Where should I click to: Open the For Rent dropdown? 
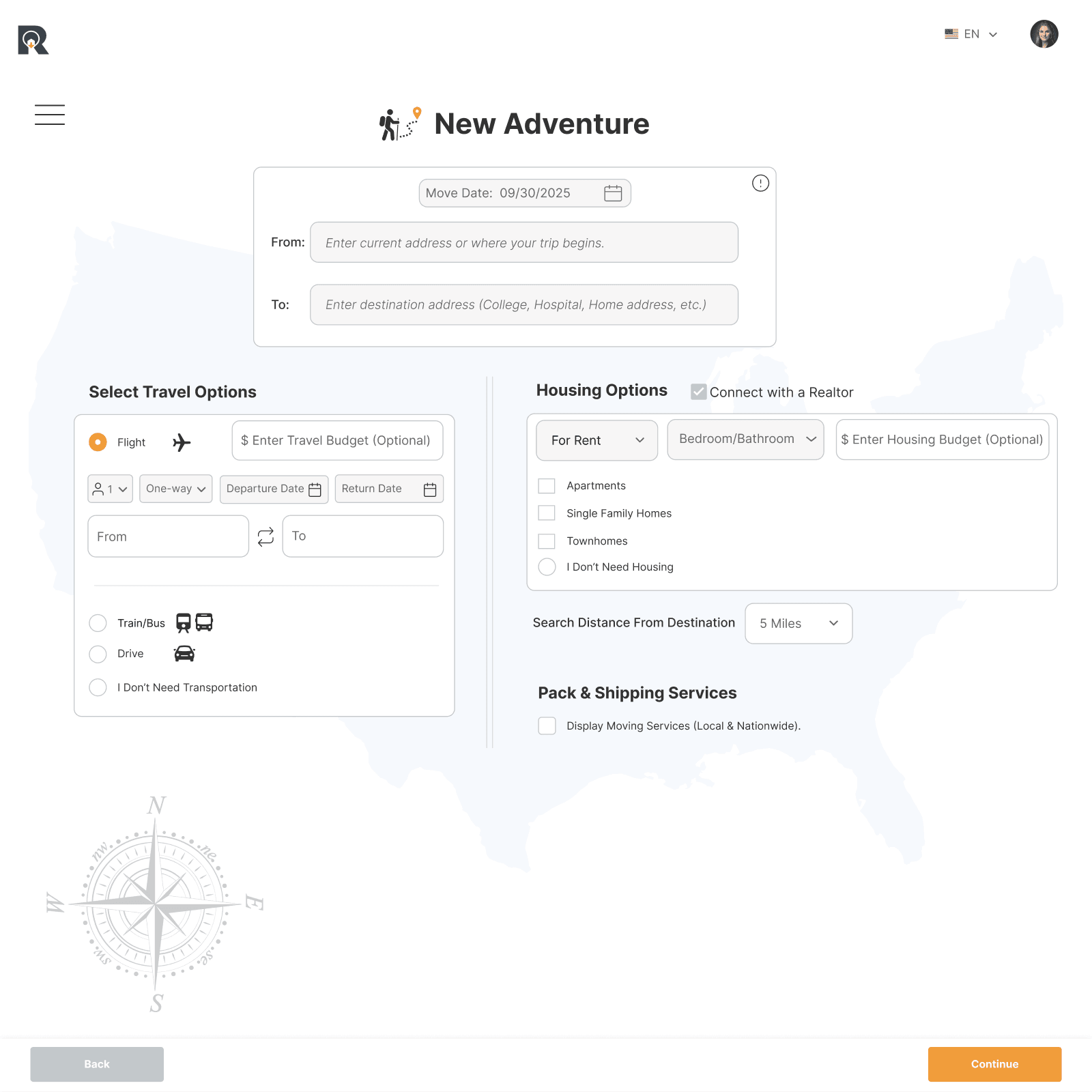597,440
